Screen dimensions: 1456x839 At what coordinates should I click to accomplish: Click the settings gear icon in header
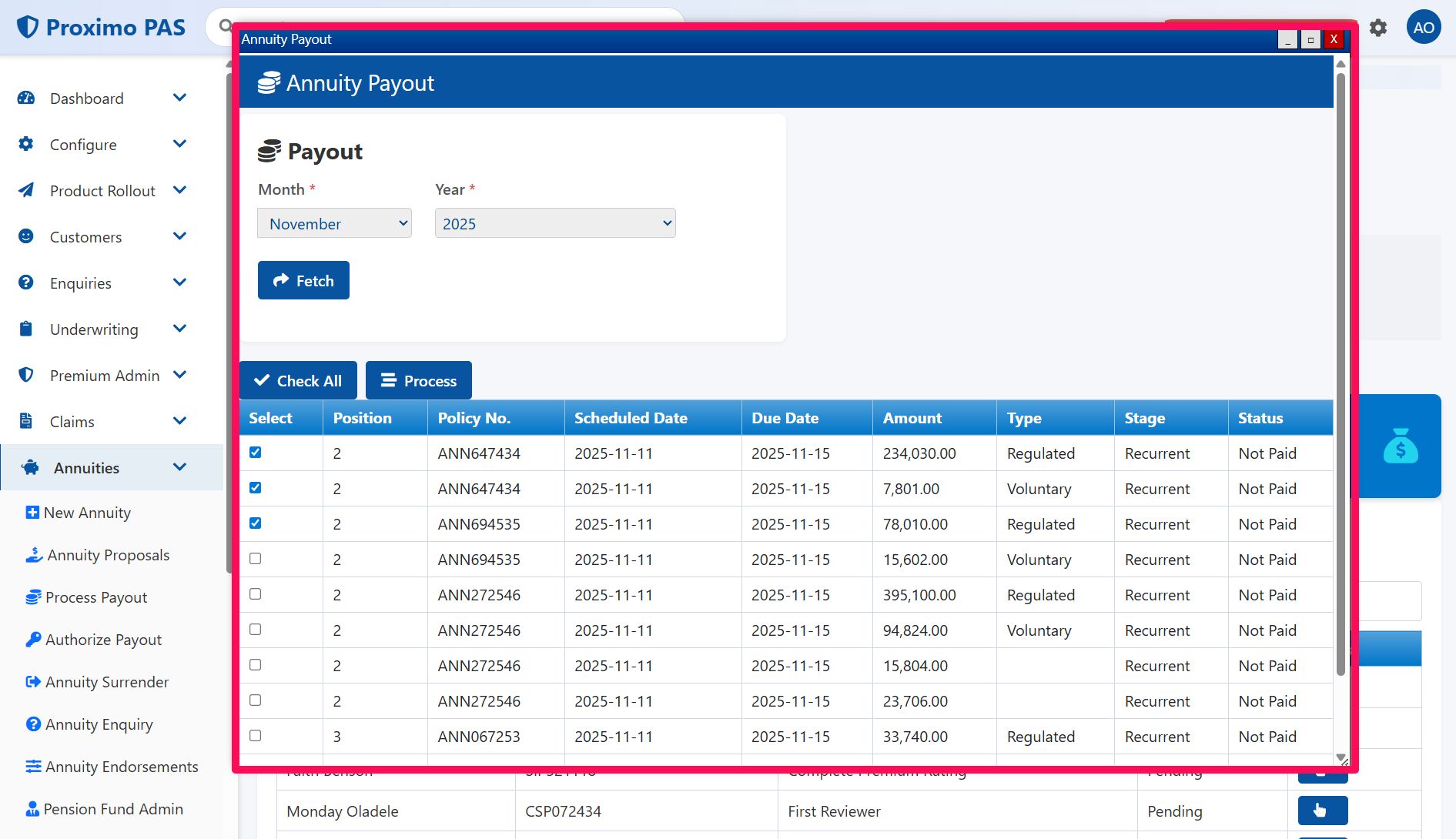(1378, 28)
